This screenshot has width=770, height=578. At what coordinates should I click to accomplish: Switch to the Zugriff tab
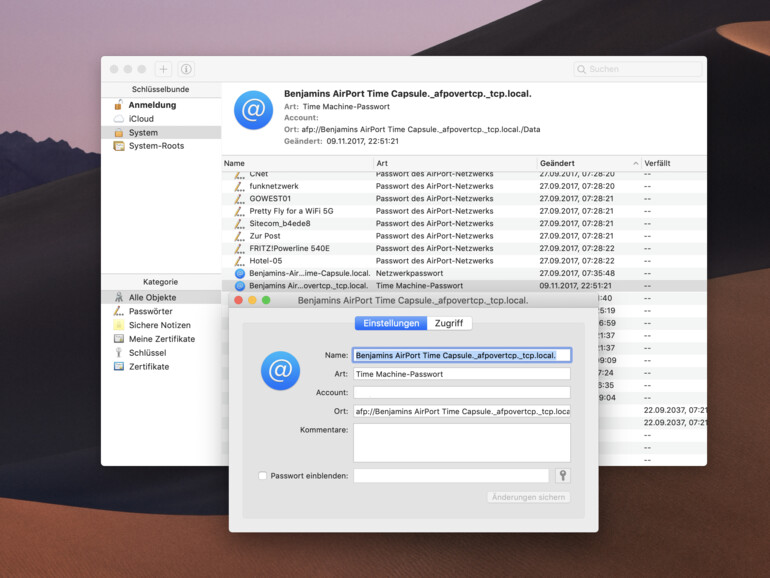point(449,323)
